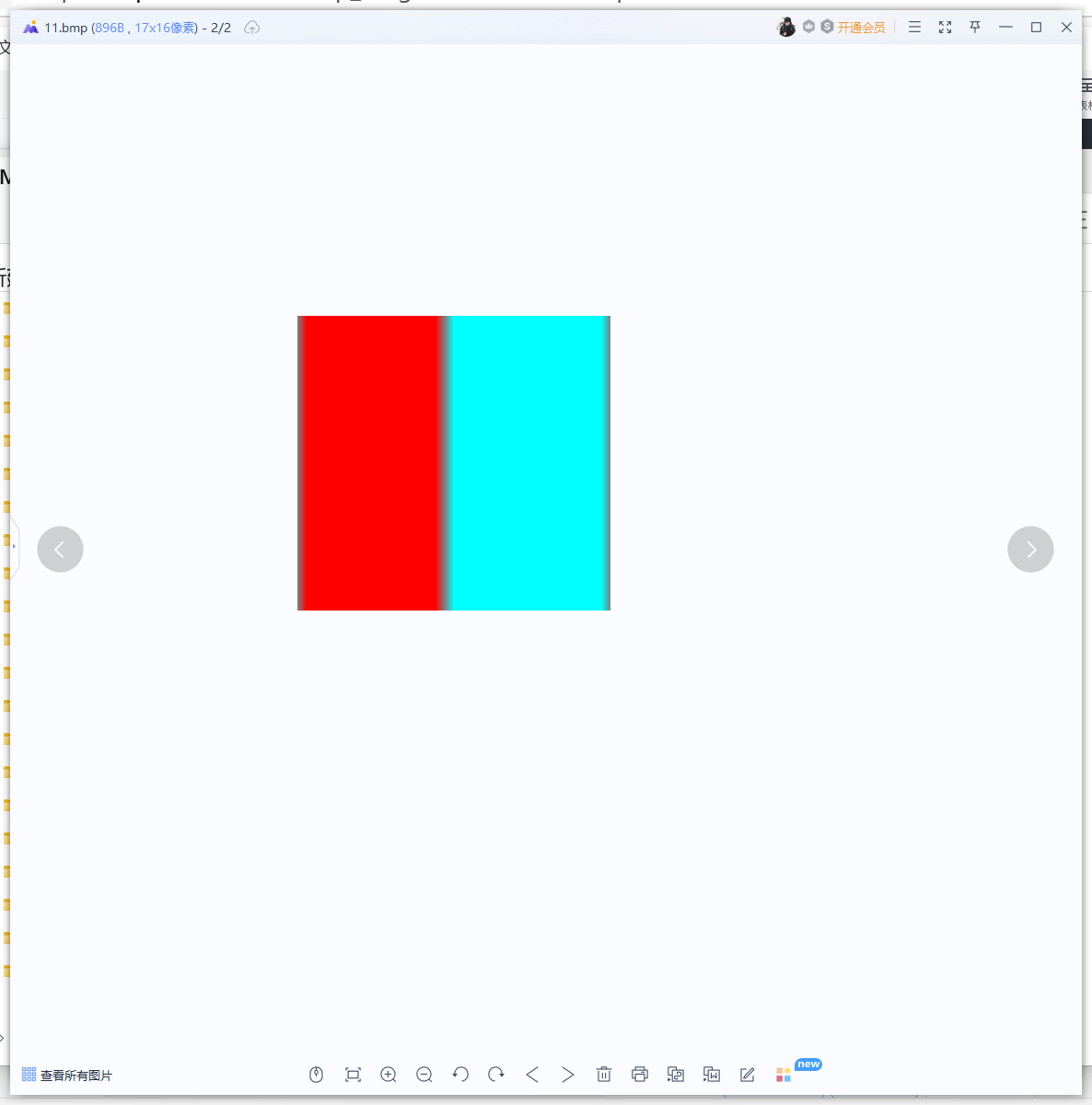Click the viewer app logo icon
The image size is (1092, 1105).
pyautogui.click(x=30, y=28)
